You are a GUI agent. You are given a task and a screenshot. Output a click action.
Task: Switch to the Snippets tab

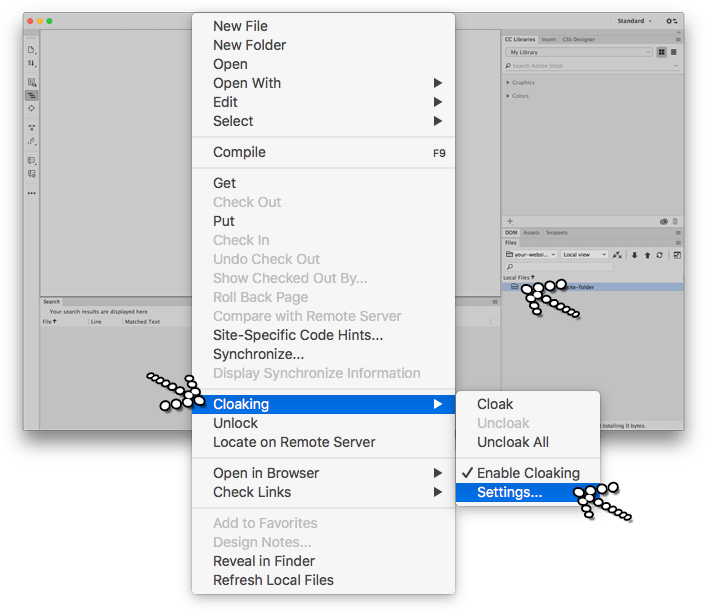pyautogui.click(x=556, y=233)
